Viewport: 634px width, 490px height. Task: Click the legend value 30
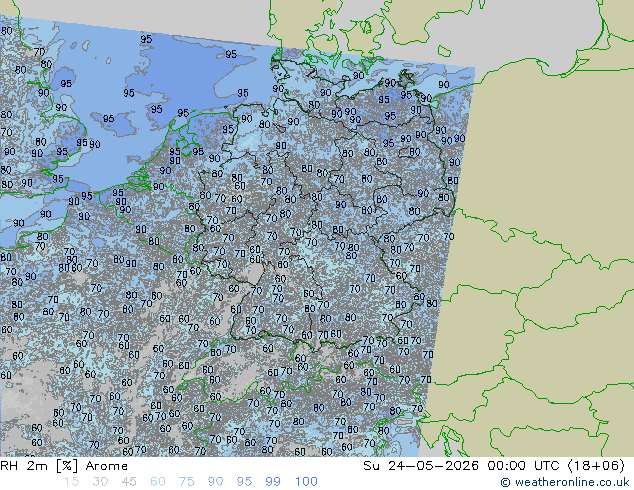[x=100, y=482]
